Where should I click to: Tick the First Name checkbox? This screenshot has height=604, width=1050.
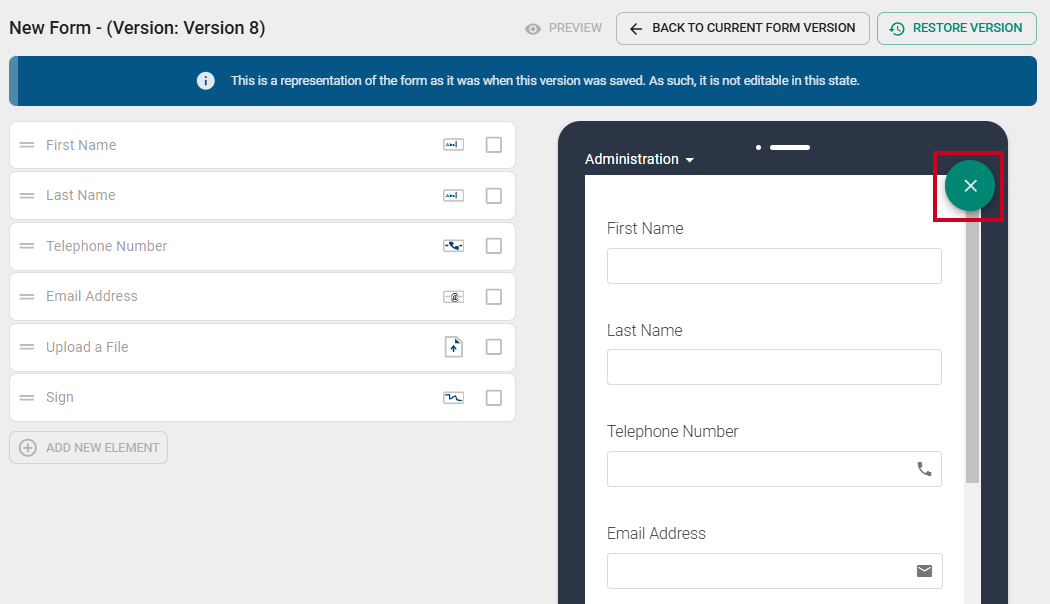point(494,145)
